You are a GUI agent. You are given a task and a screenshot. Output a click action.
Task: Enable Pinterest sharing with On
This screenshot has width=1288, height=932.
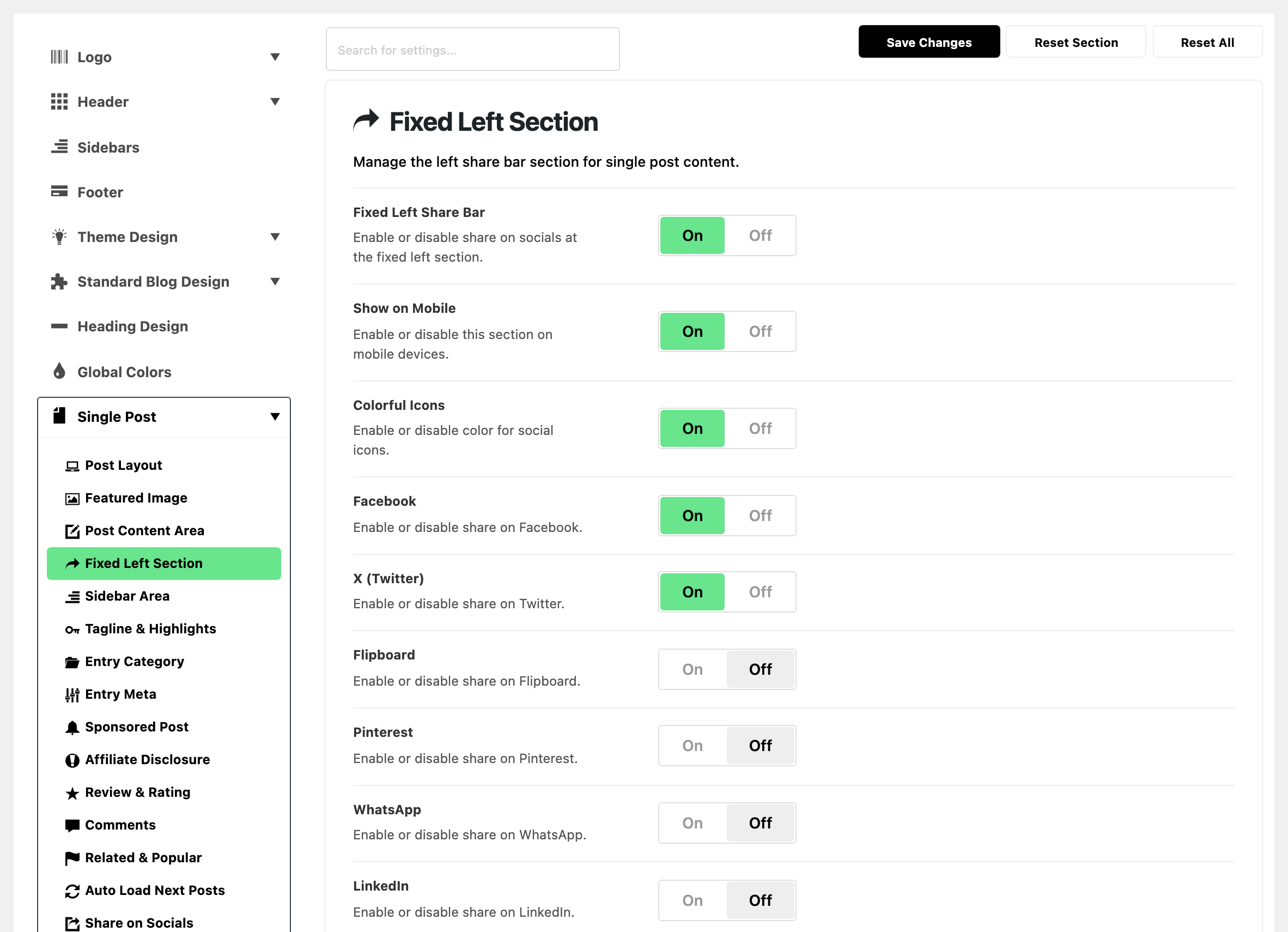click(x=692, y=745)
